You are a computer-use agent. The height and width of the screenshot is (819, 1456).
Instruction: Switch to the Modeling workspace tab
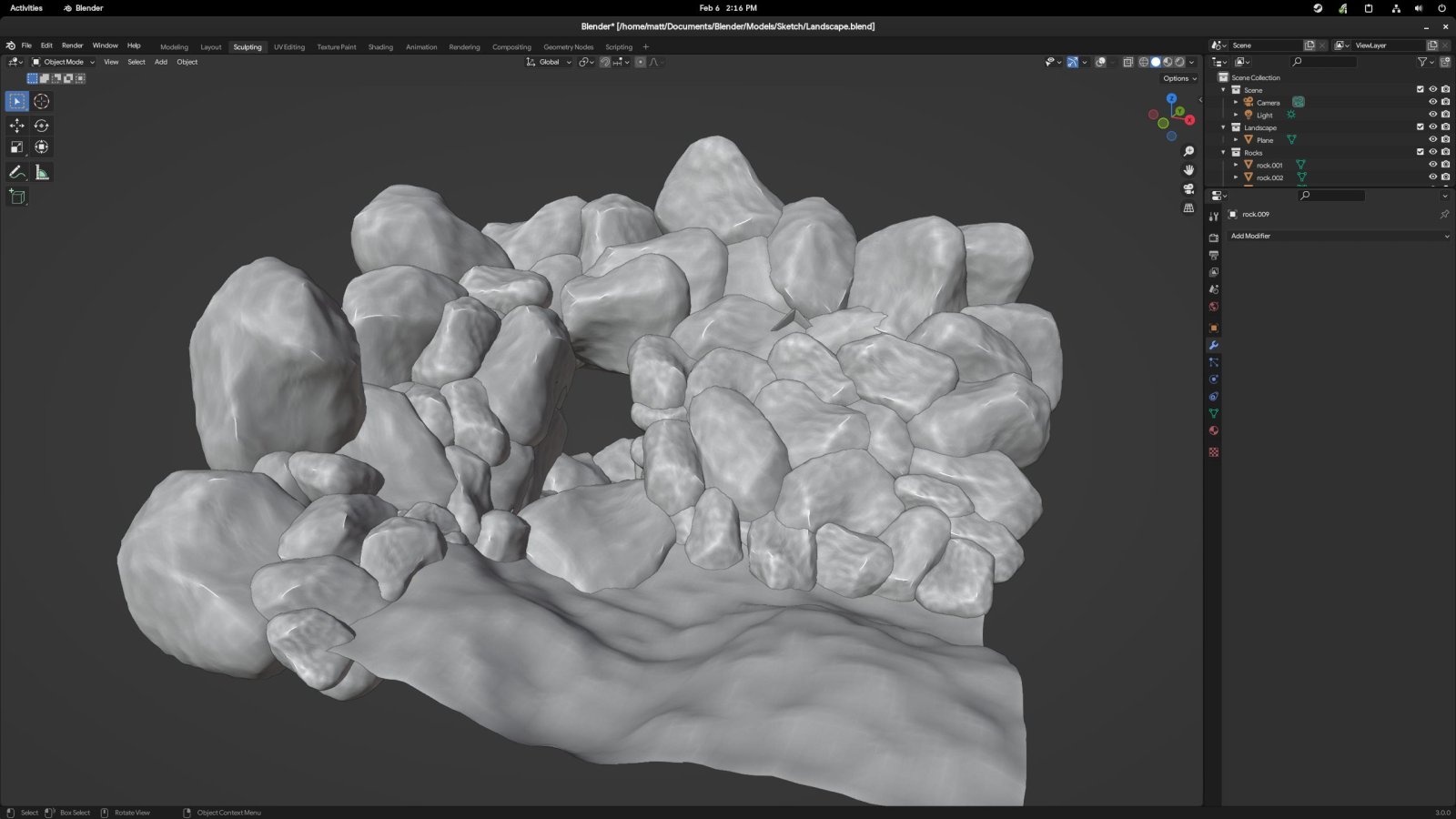click(174, 46)
